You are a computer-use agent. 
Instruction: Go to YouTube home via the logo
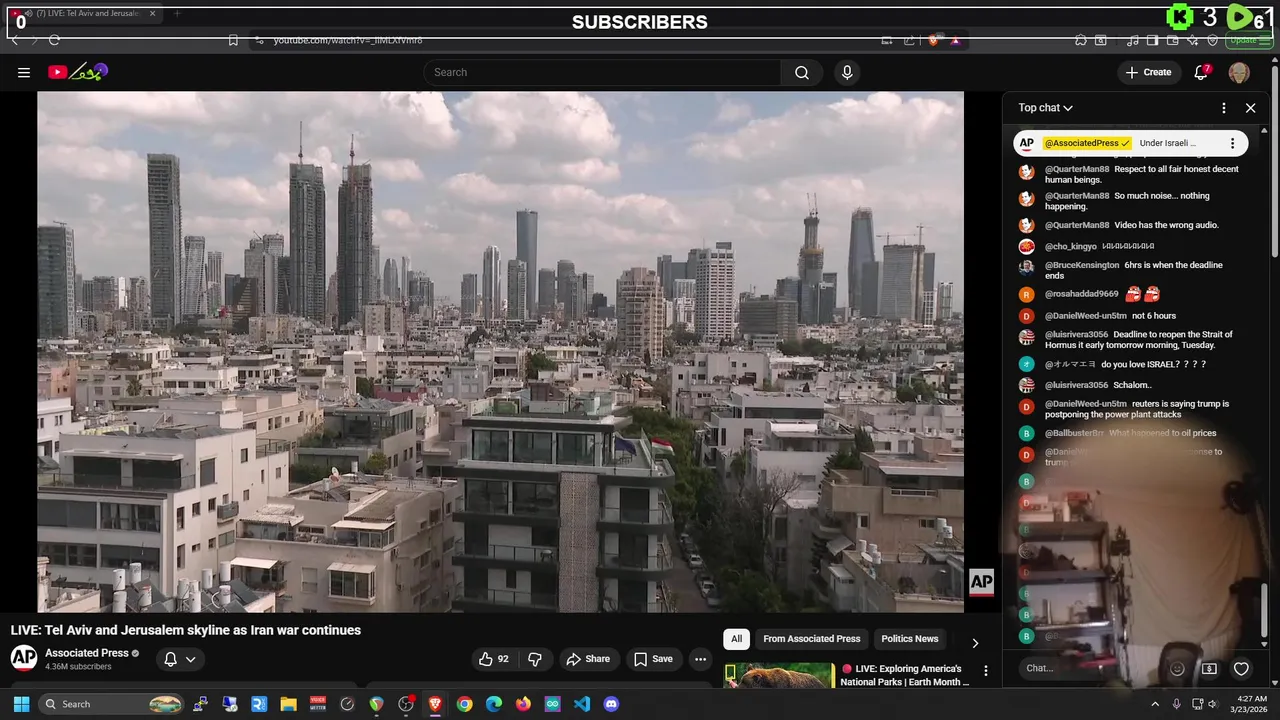[x=77, y=72]
